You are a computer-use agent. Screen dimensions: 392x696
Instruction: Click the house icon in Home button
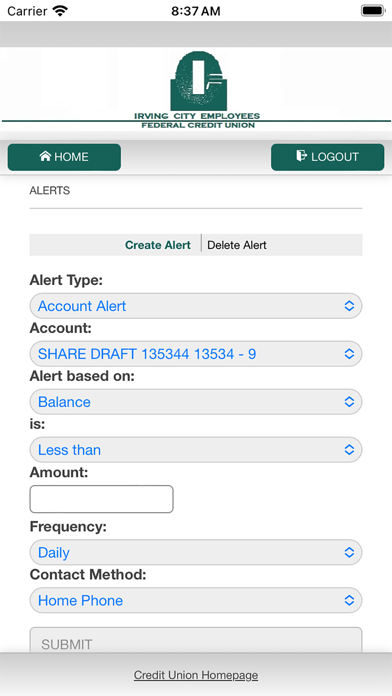[x=45, y=156]
